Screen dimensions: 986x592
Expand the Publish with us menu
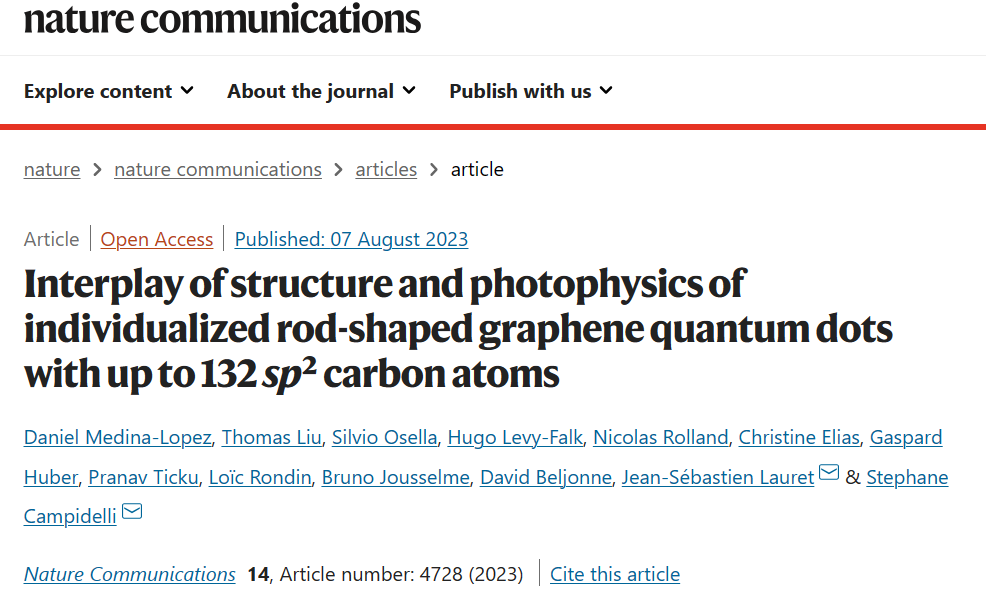tap(531, 91)
